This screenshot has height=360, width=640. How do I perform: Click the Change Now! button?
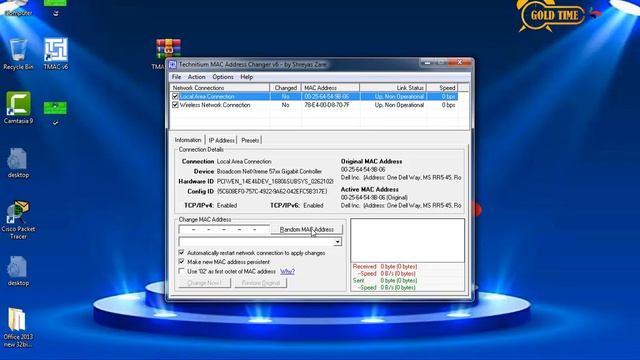click(x=204, y=283)
